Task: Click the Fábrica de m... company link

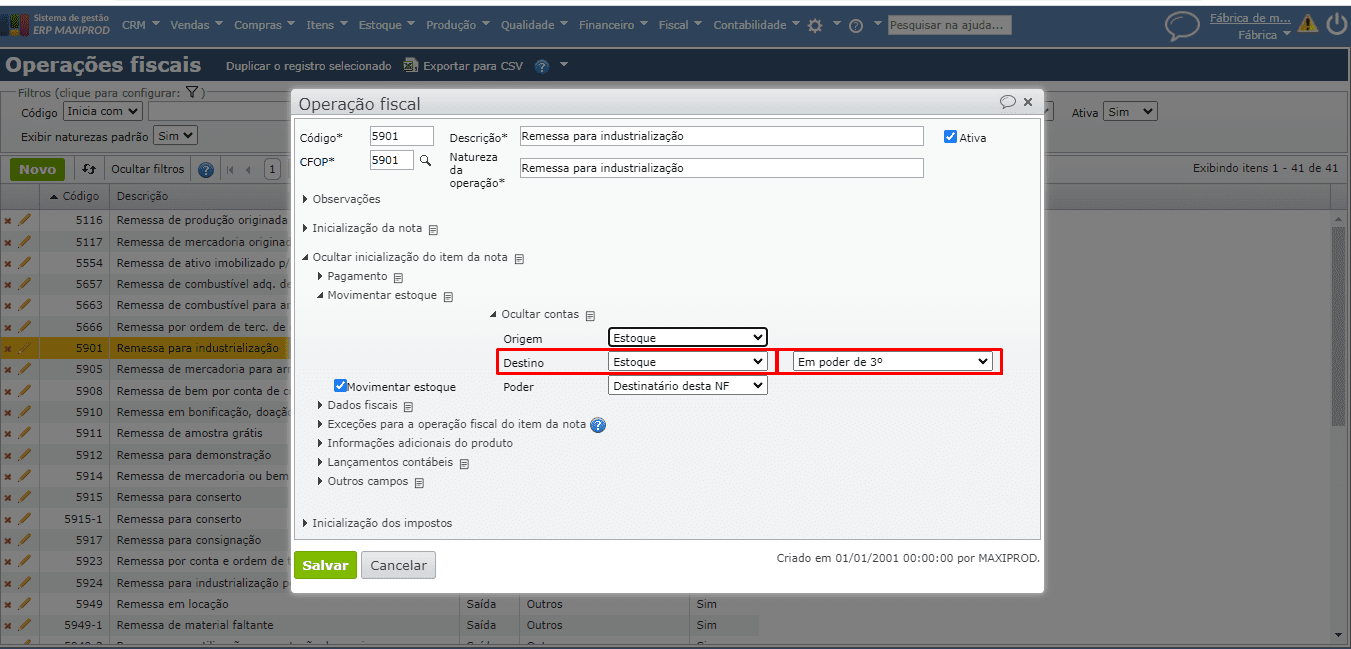Action: pos(1250,18)
